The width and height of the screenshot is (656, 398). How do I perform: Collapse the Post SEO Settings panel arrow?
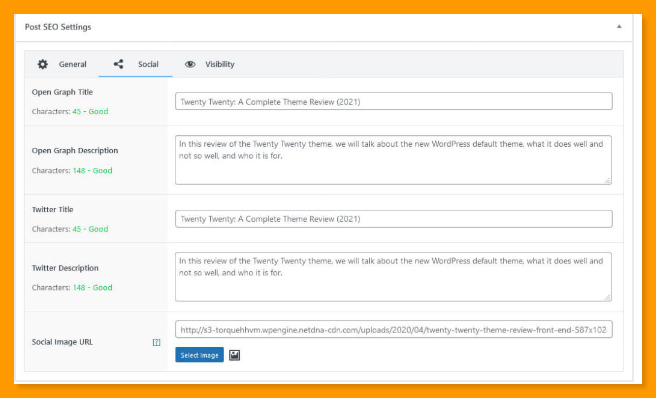tap(619, 27)
